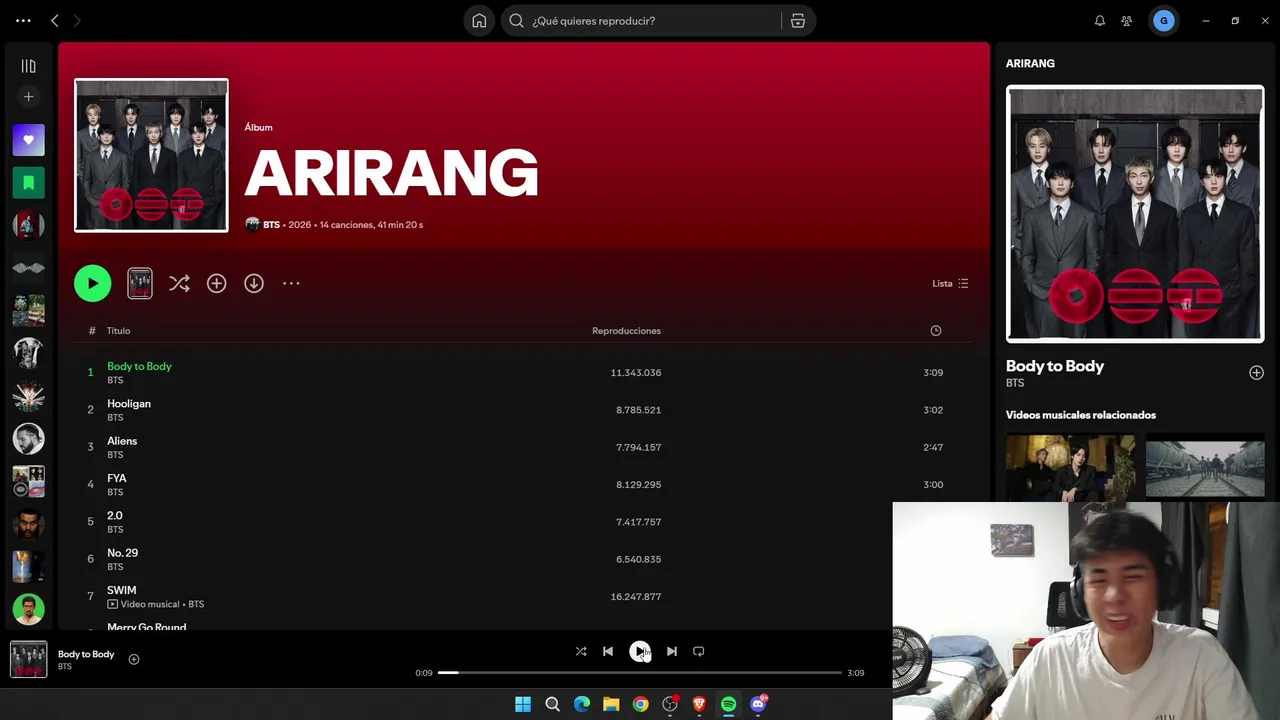1280x720 pixels.
Task: Open the Spotify three-dots menu
Action: pos(23,20)
